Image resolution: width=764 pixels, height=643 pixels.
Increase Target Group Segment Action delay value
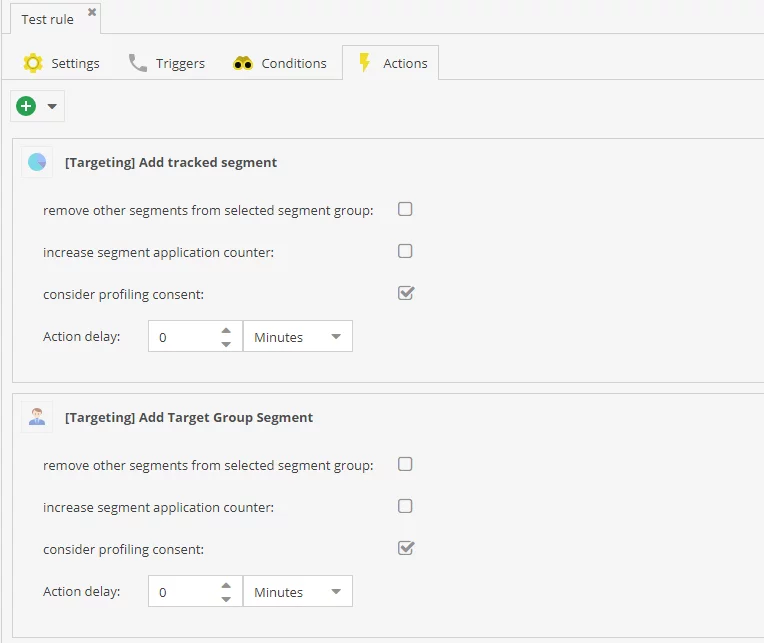(x=226, y=585)
